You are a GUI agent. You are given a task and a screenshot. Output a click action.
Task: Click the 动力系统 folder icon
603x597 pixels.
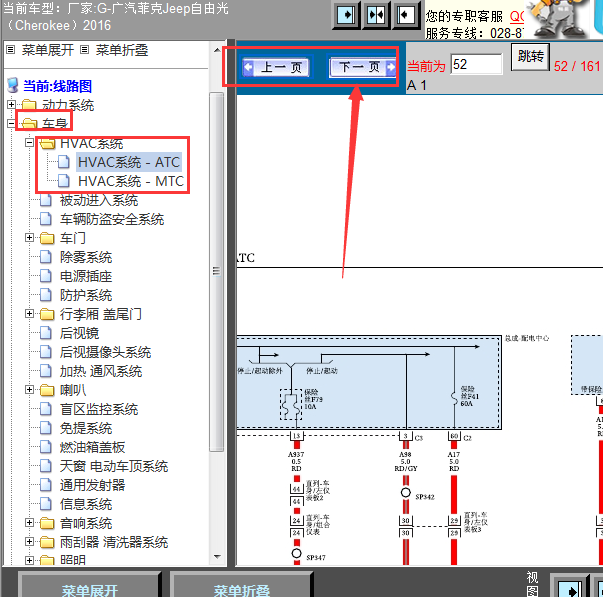[x=29, y=104]
